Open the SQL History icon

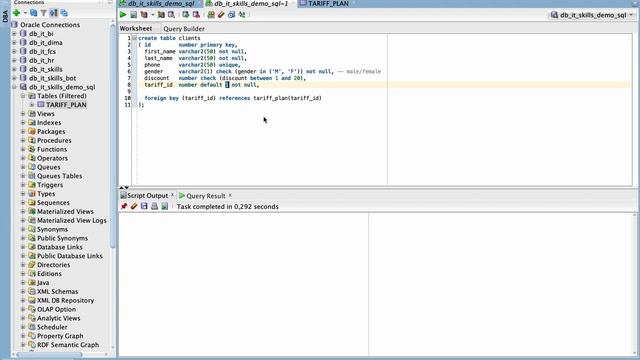point(231,15)
